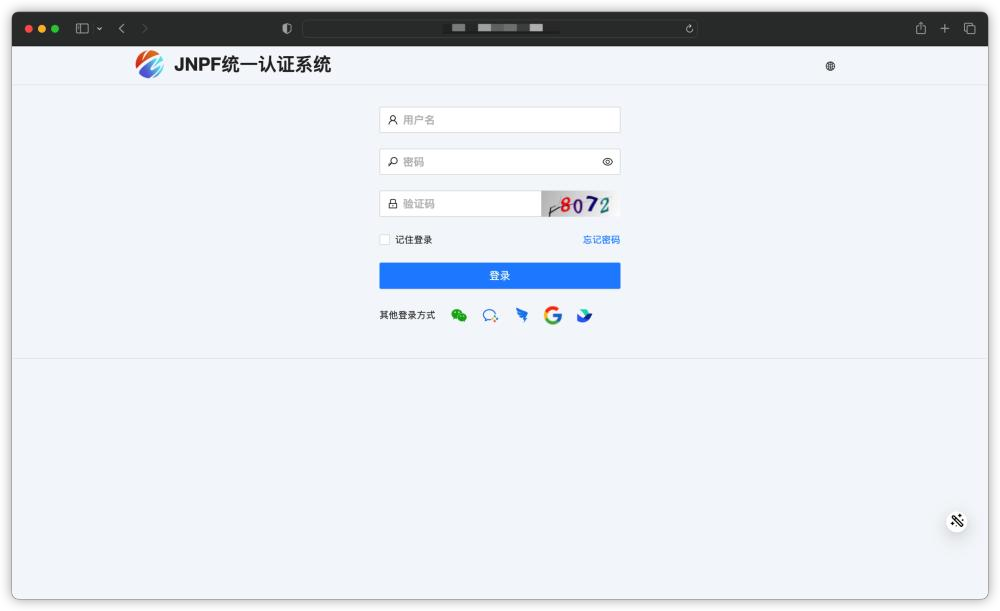Image resolution: width=1000 pixels, height=611 pixels.
Task: Toggle password visibility eye icon
Action: point(605,161)
